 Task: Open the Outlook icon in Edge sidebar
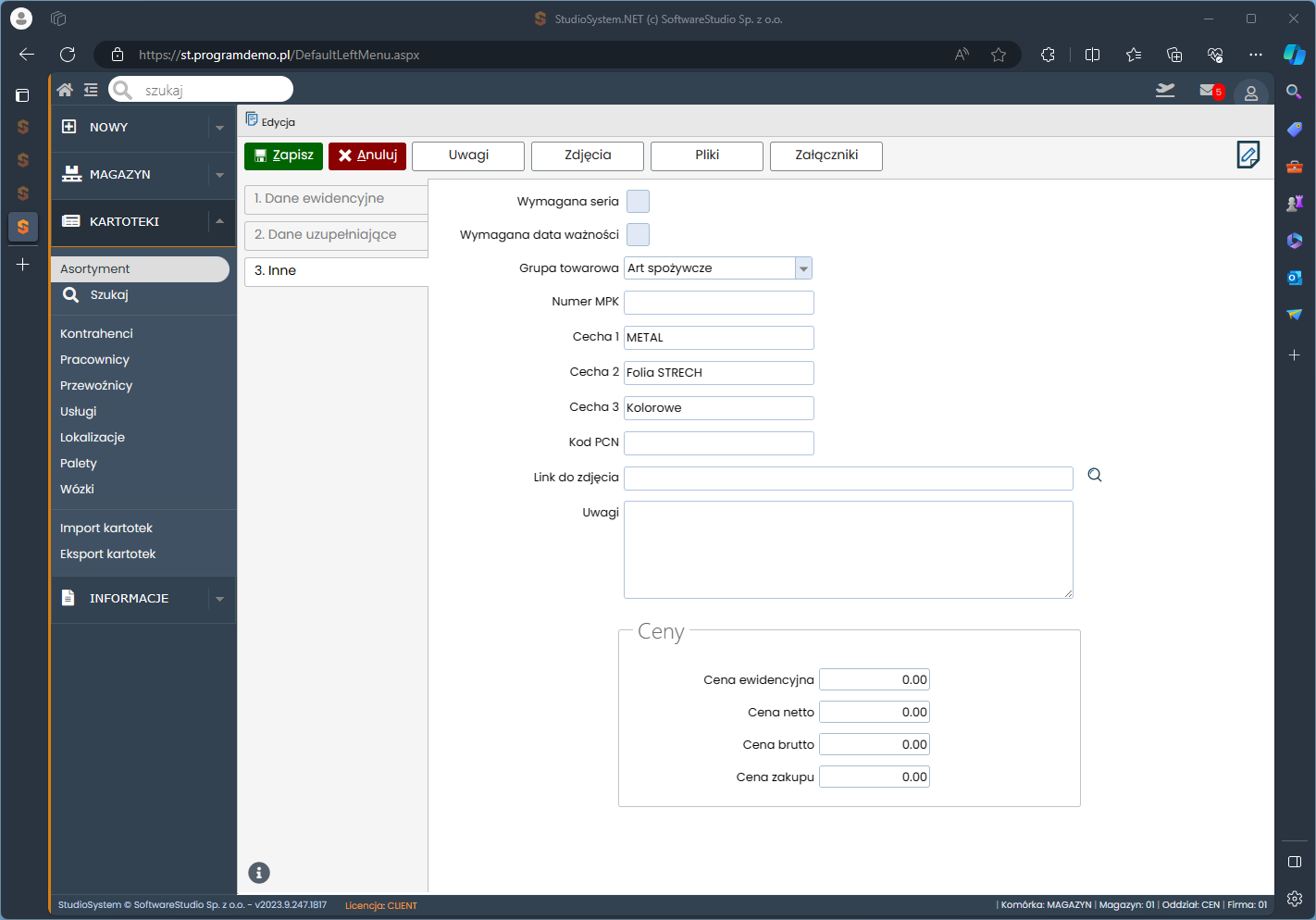1294,277
